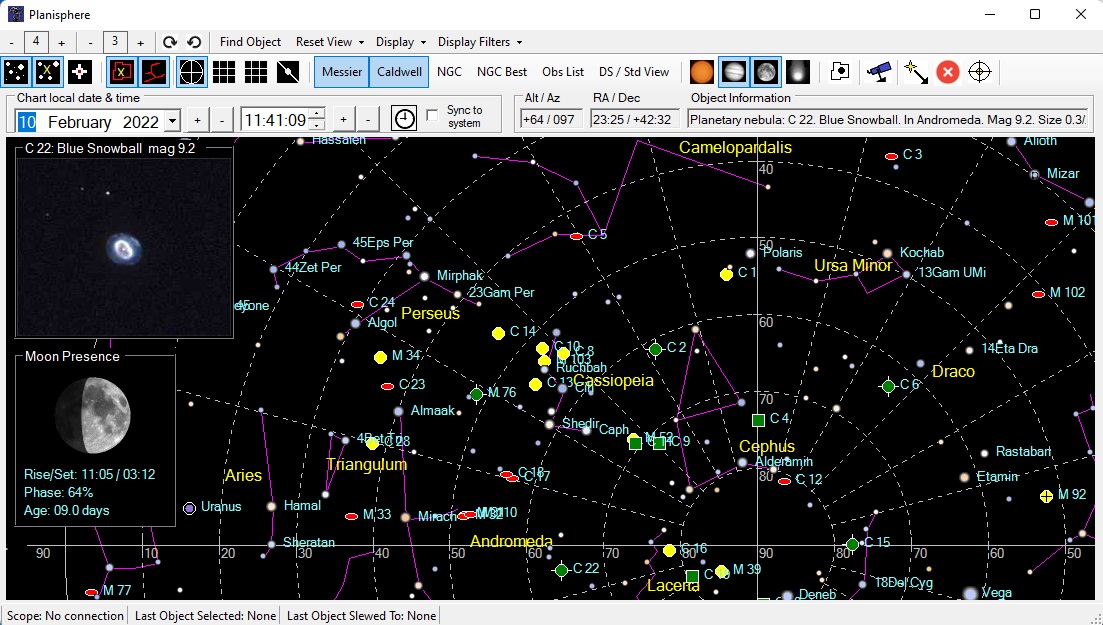Open the date picker dropdown arrow
1103x625 pixels.
click(172, 121)
